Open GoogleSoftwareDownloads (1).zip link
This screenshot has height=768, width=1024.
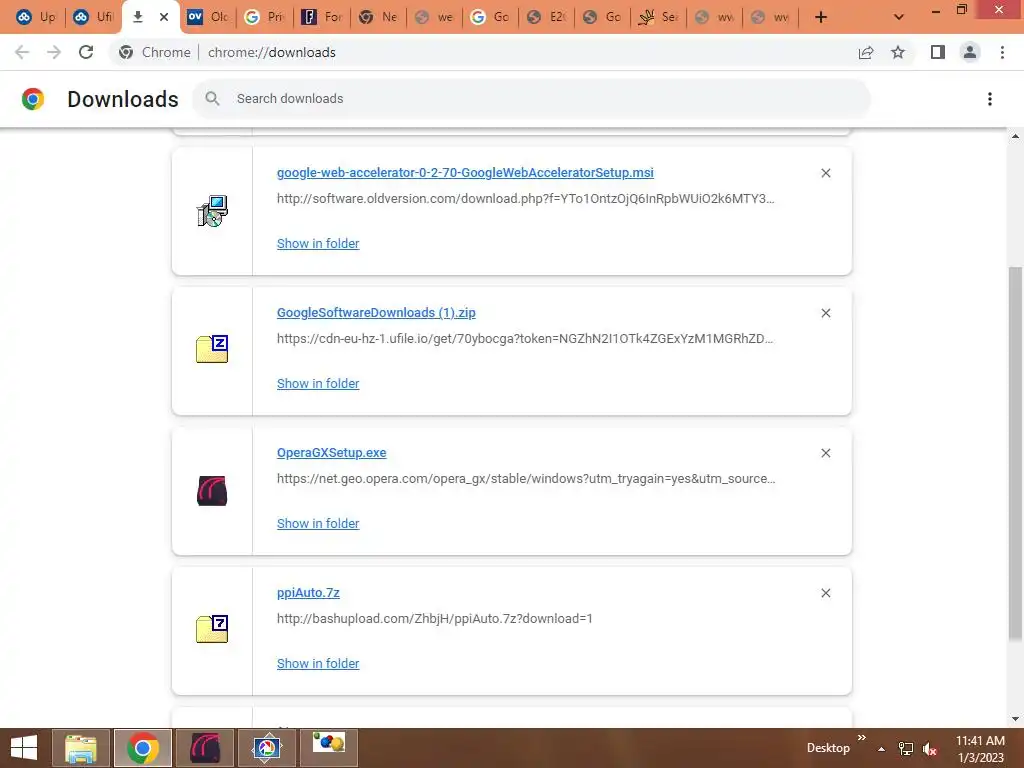point(376,313)
